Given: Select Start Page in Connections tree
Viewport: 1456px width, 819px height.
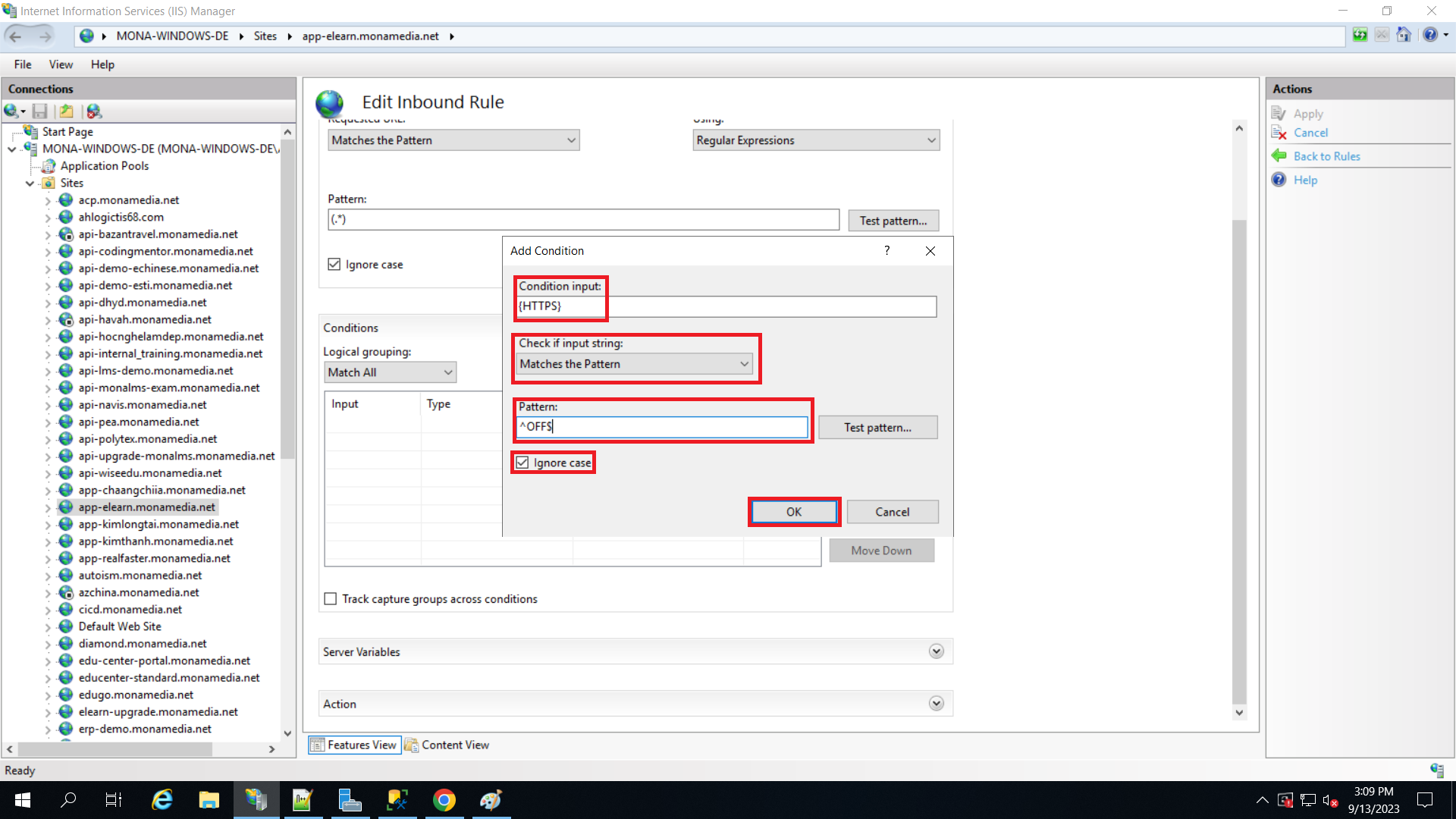Looking at the screenshot, I should [x=67, y=132].
